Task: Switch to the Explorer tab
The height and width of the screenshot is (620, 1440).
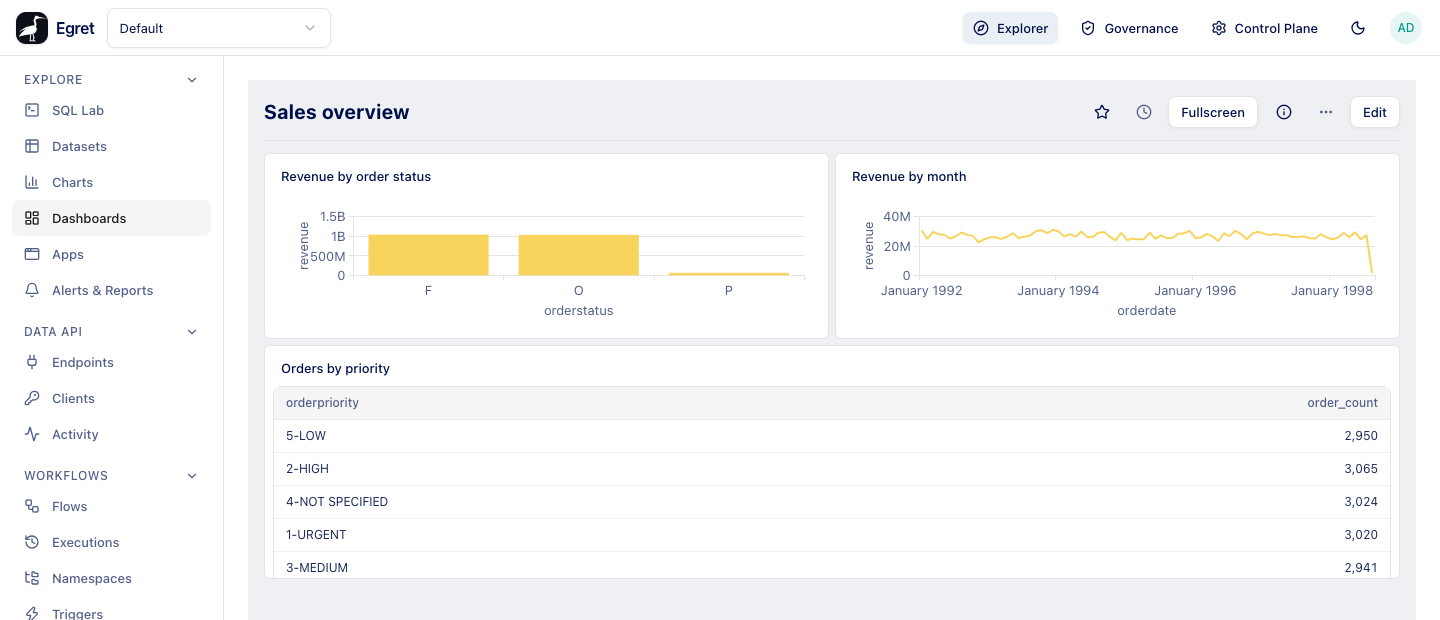Action: (x=1010, y=28)
